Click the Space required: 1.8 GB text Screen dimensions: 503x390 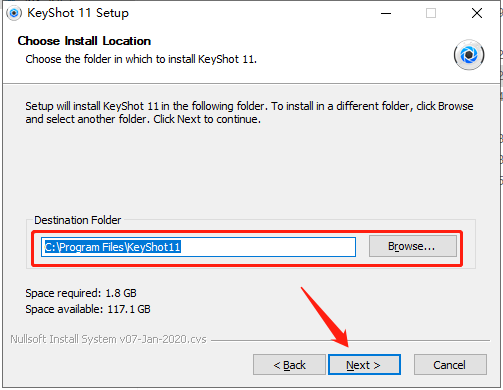coord(81,293)
